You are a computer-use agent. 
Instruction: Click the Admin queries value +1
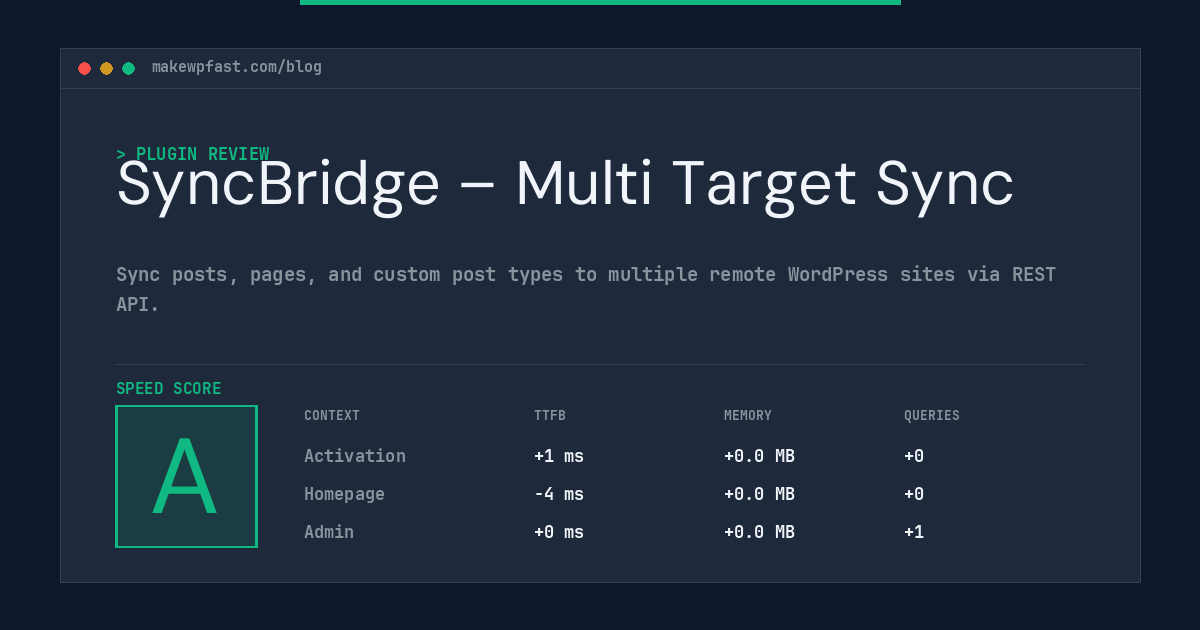tap(914, 532)
